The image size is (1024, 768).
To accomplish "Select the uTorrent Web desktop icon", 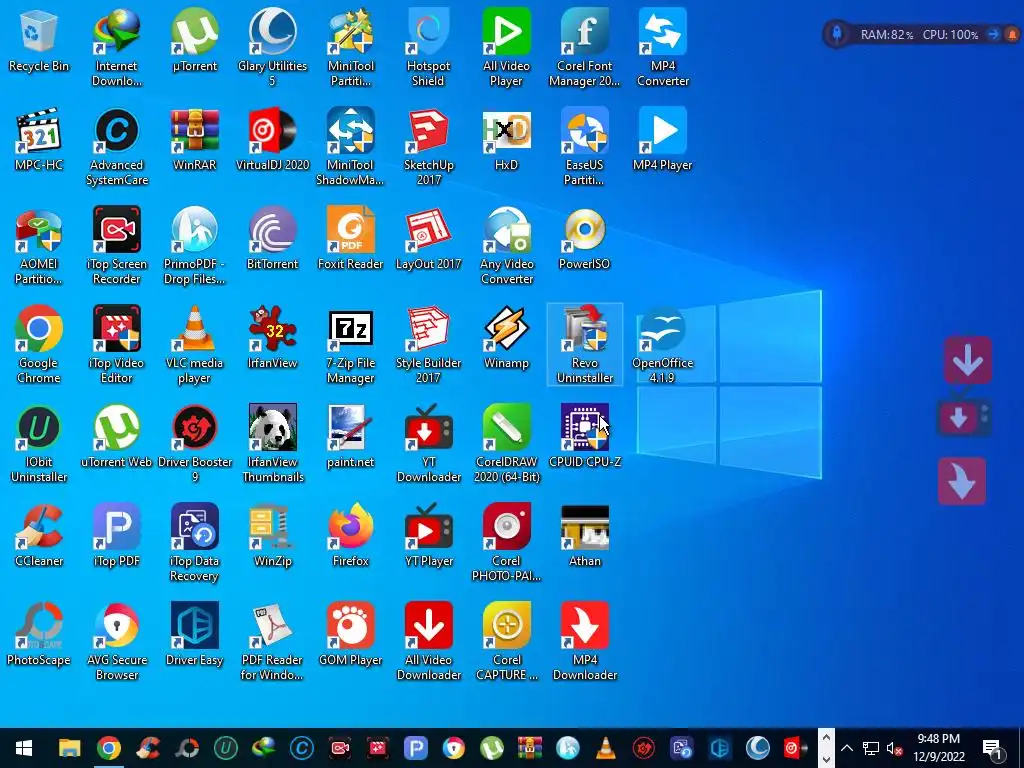I will point(116,436).
